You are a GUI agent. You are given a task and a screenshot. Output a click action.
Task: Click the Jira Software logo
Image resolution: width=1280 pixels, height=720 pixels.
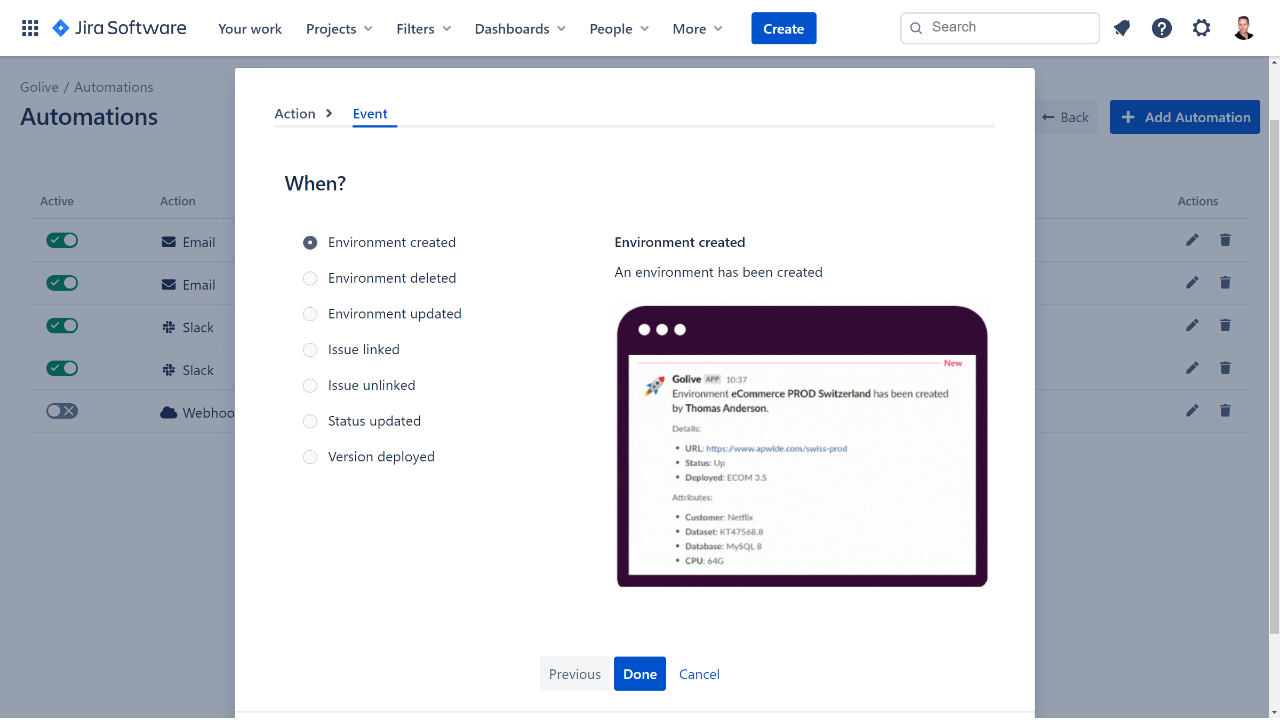click(x=119, y=28)
